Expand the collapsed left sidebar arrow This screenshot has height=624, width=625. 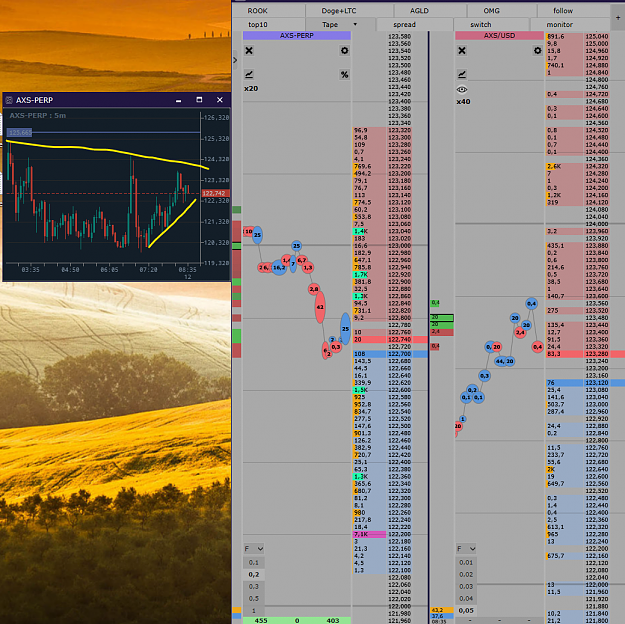(235, 60)
